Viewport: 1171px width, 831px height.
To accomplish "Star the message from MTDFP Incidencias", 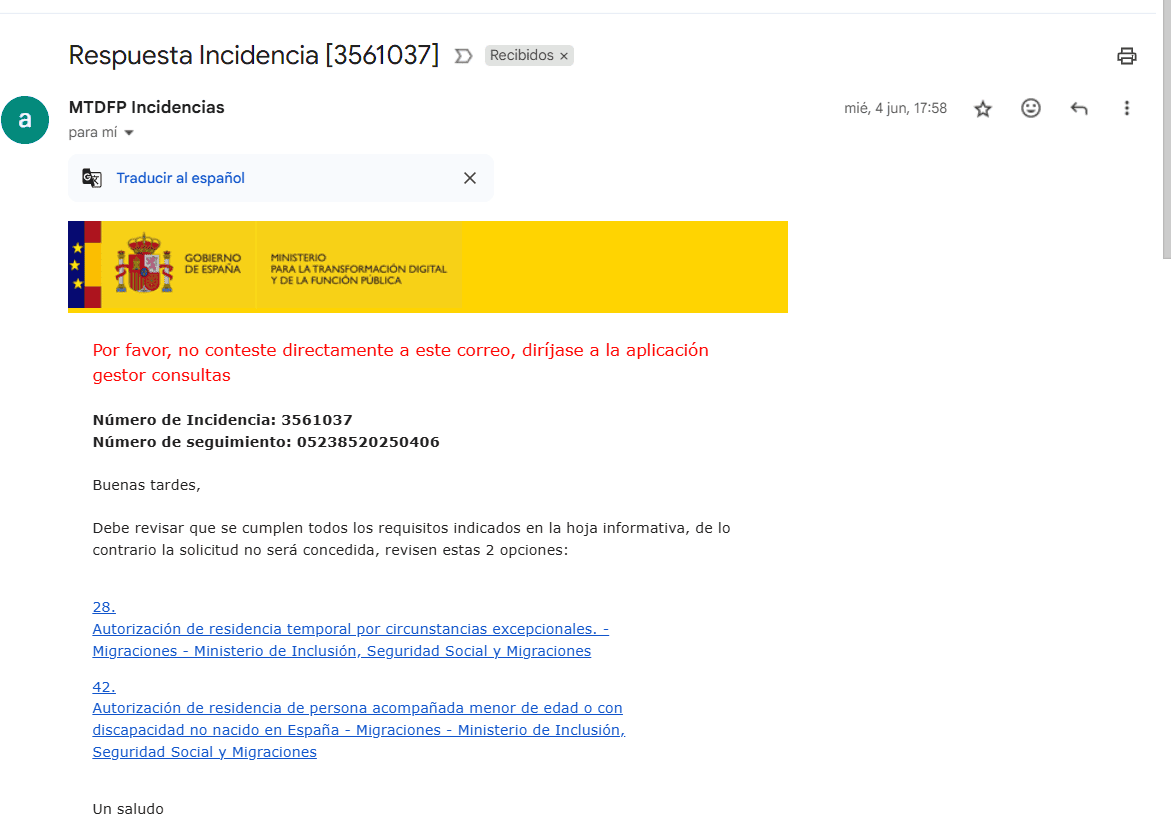I will (x=983, y=109).
